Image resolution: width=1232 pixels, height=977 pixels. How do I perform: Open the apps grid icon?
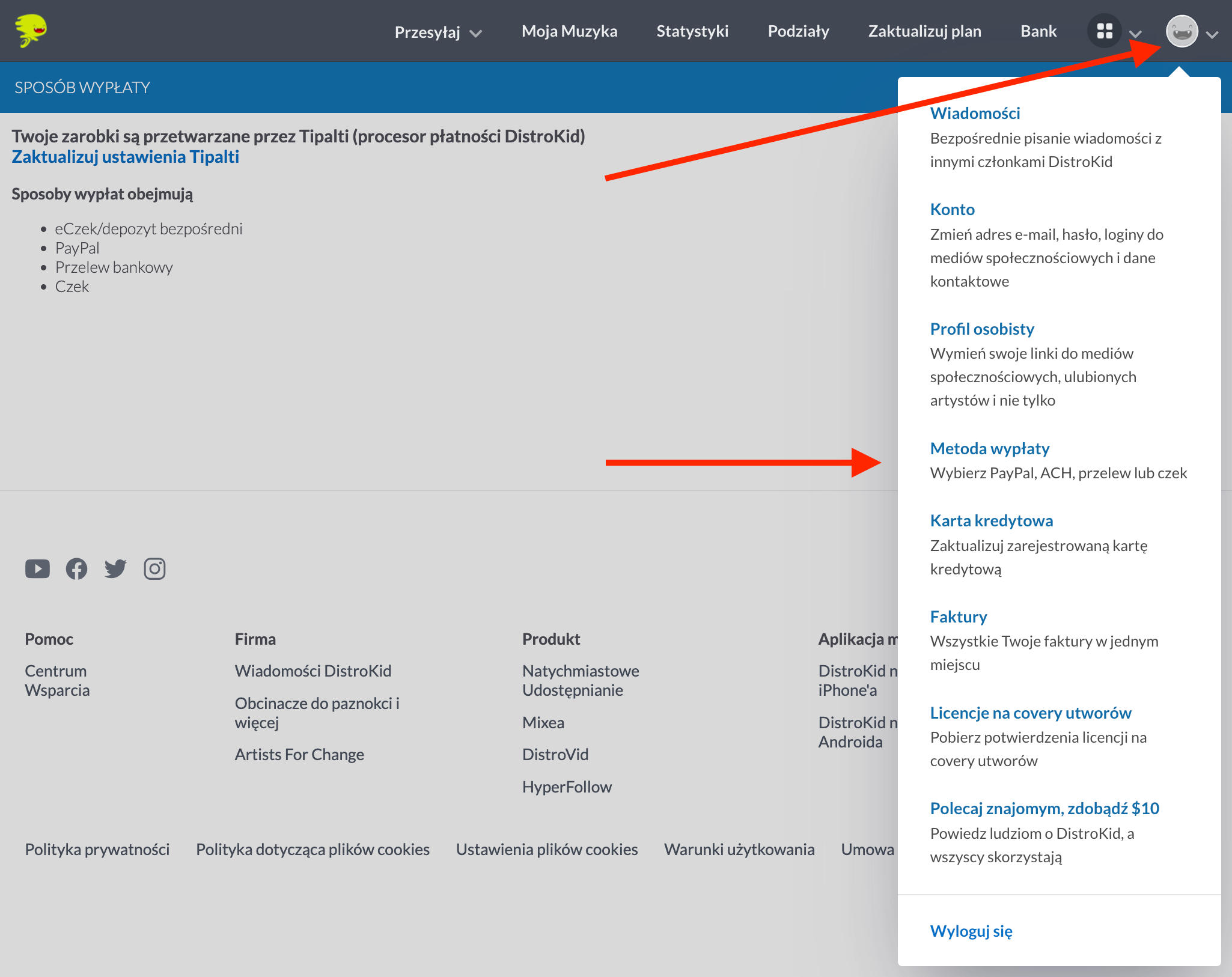pos(1105,31)
